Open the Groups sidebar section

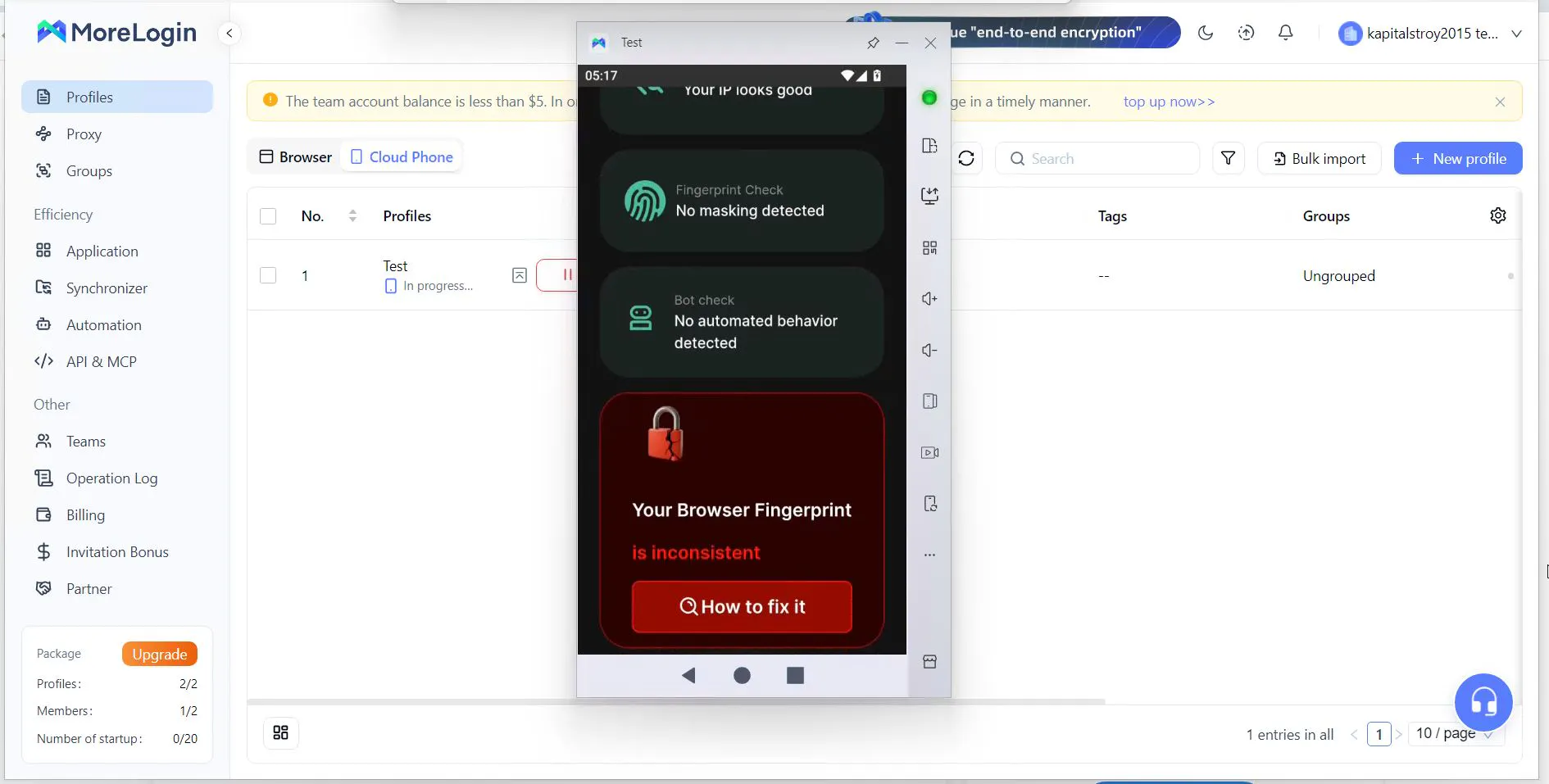pyautogui.click(x=117, y=170)
